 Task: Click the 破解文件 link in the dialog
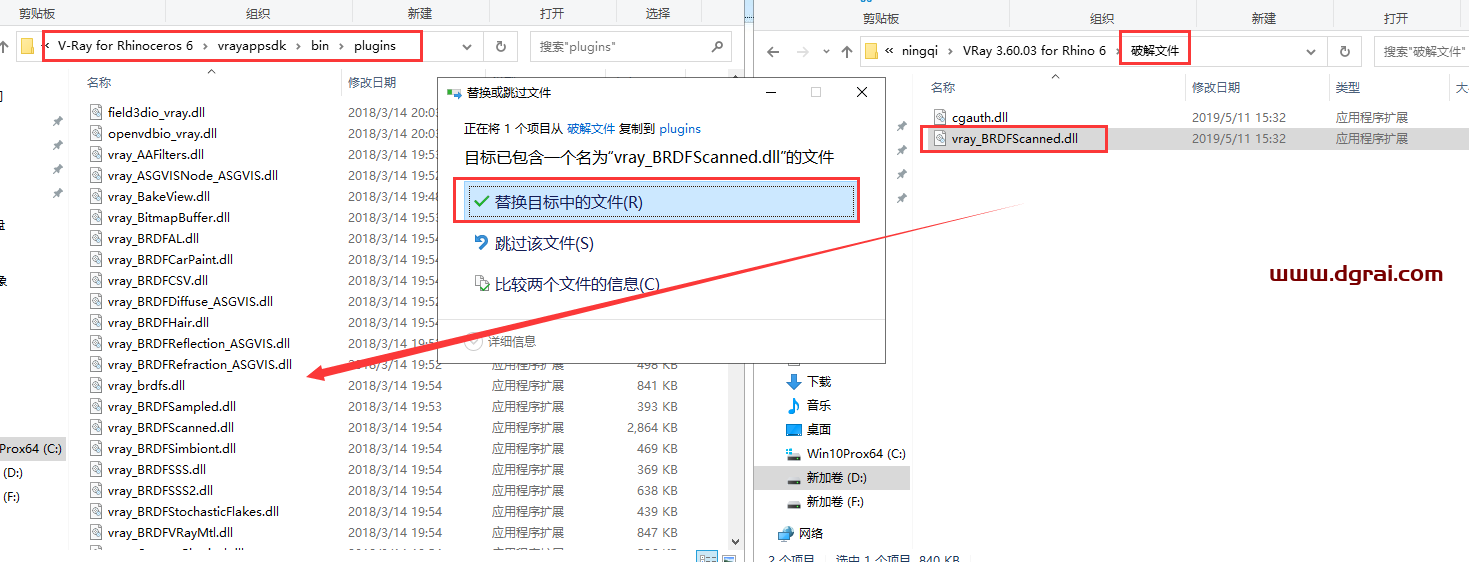[x=591, y=129]
